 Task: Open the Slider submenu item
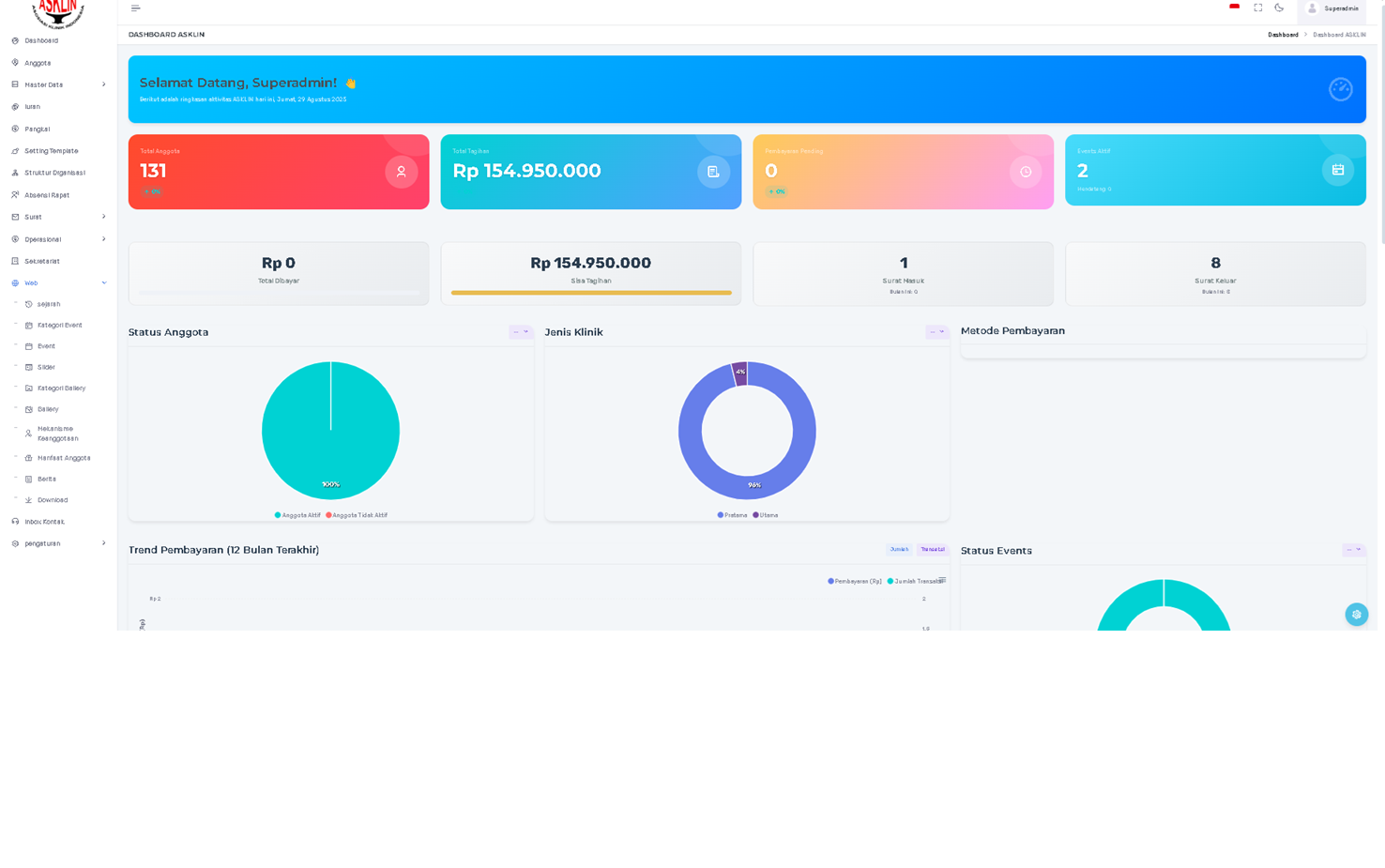(46, 367)
